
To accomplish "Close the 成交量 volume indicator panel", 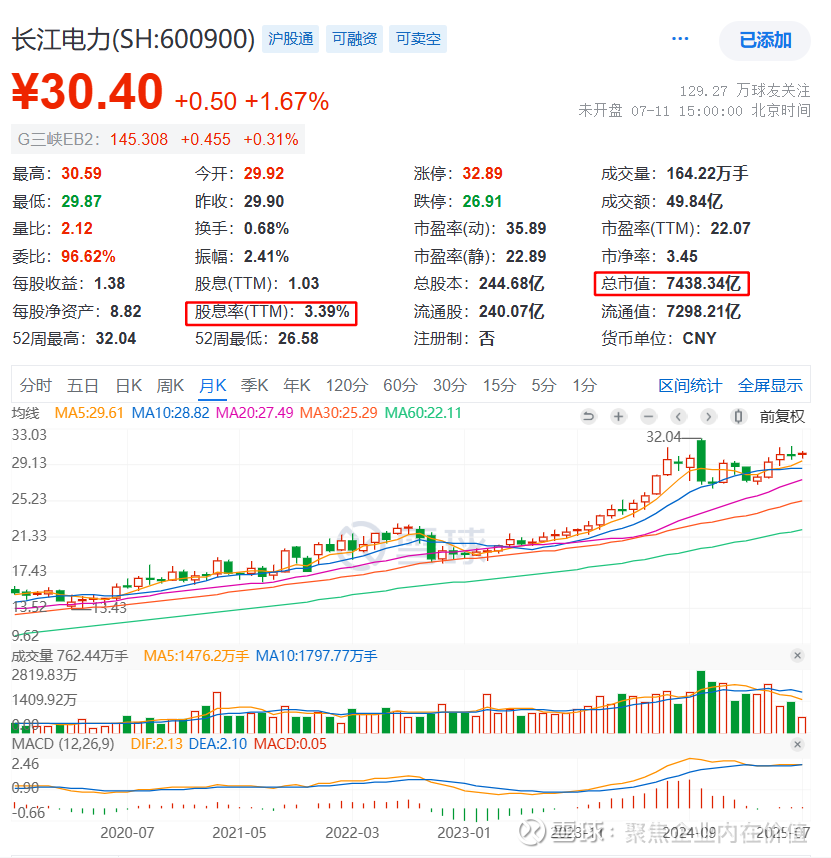I will [797, 656].
